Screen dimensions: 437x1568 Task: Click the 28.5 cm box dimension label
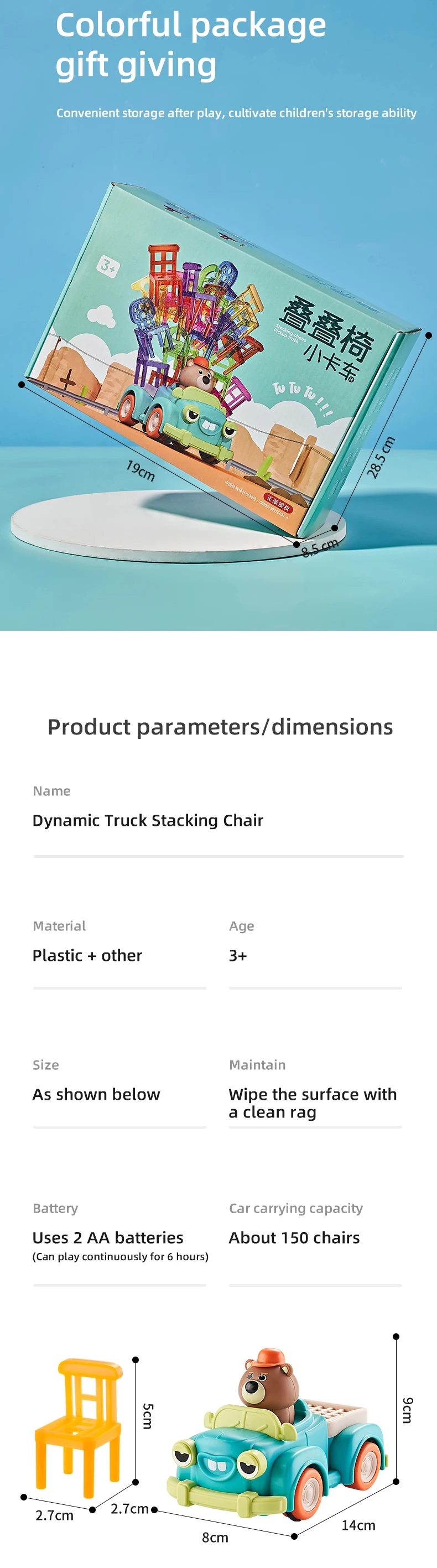pyautogui.click(x=381, y=457)
